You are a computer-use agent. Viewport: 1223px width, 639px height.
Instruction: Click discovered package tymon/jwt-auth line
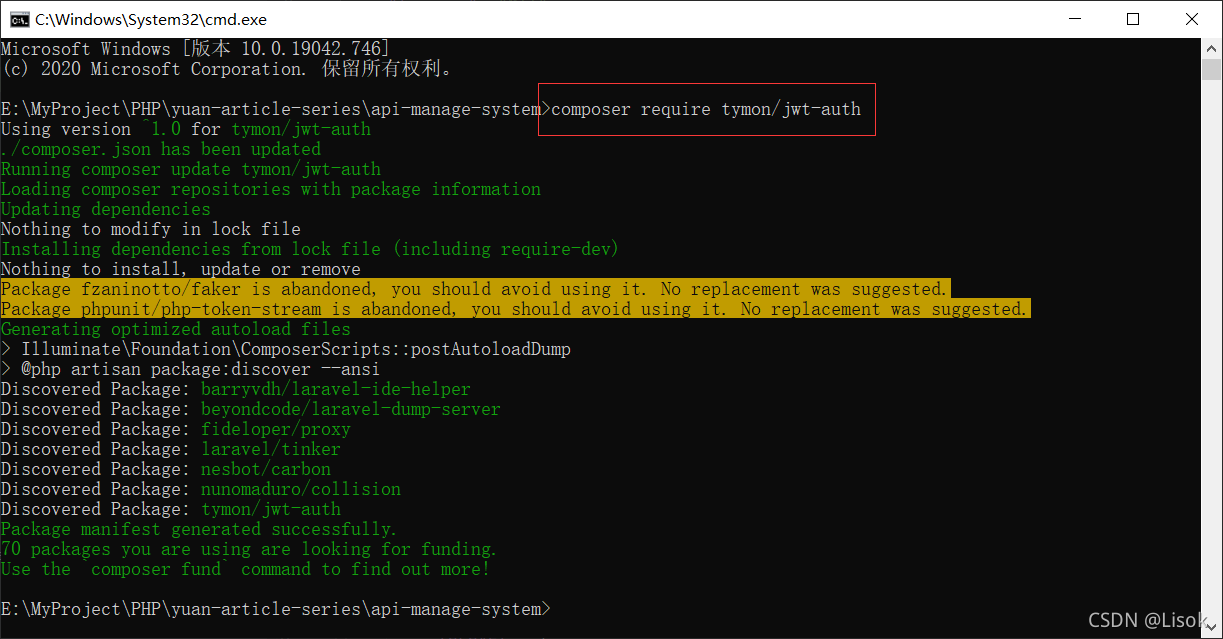pos(171,509)
